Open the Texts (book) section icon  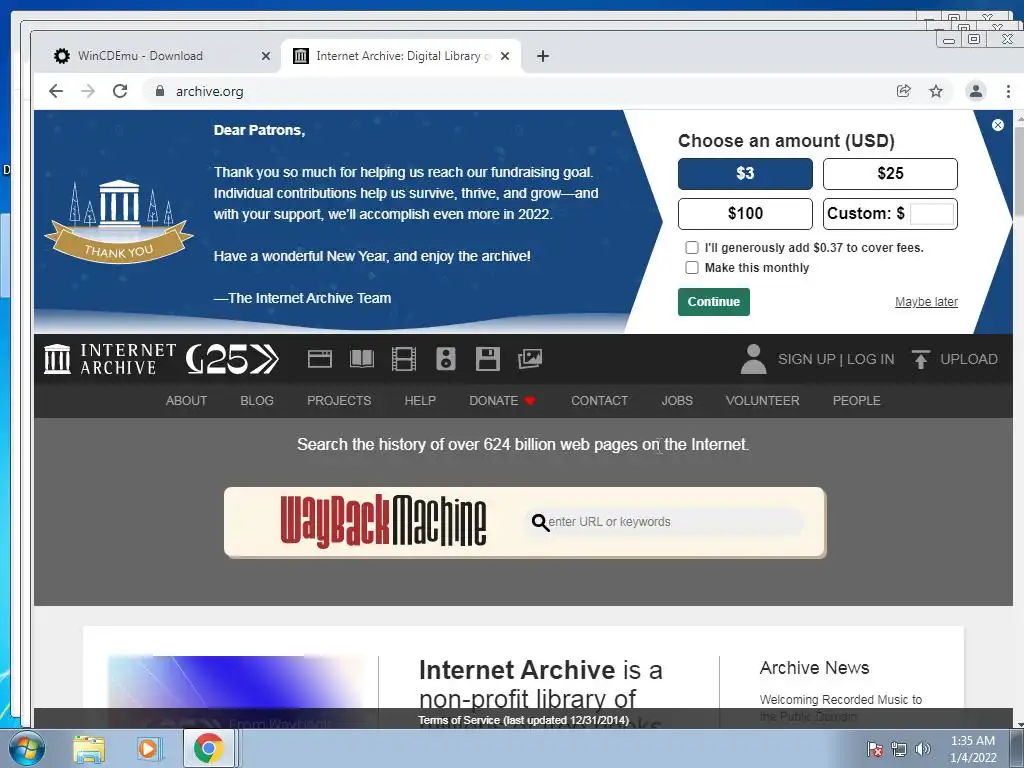[x=362, y=359]
